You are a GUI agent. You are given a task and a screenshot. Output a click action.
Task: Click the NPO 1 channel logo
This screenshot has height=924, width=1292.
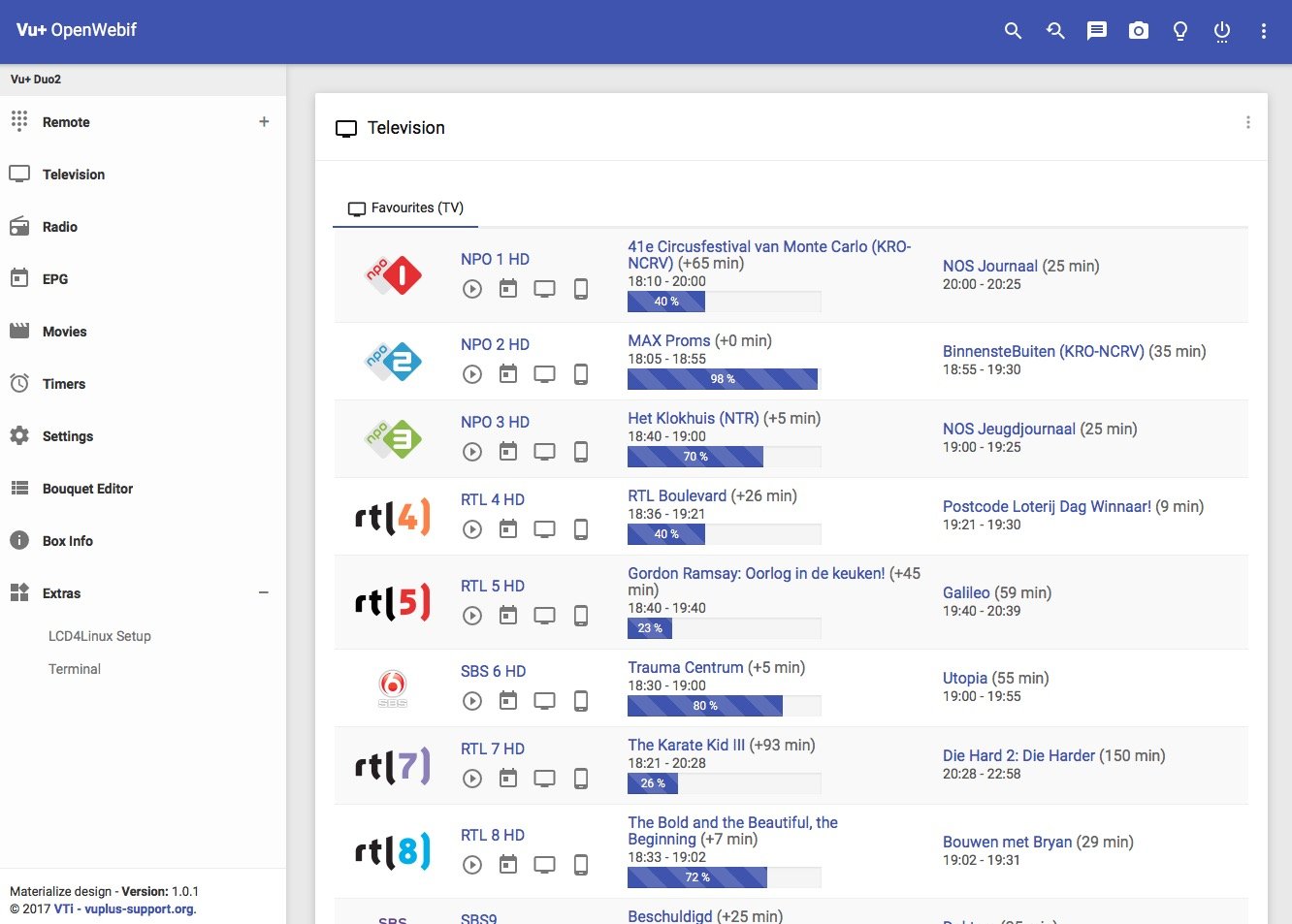pos(393,275)
